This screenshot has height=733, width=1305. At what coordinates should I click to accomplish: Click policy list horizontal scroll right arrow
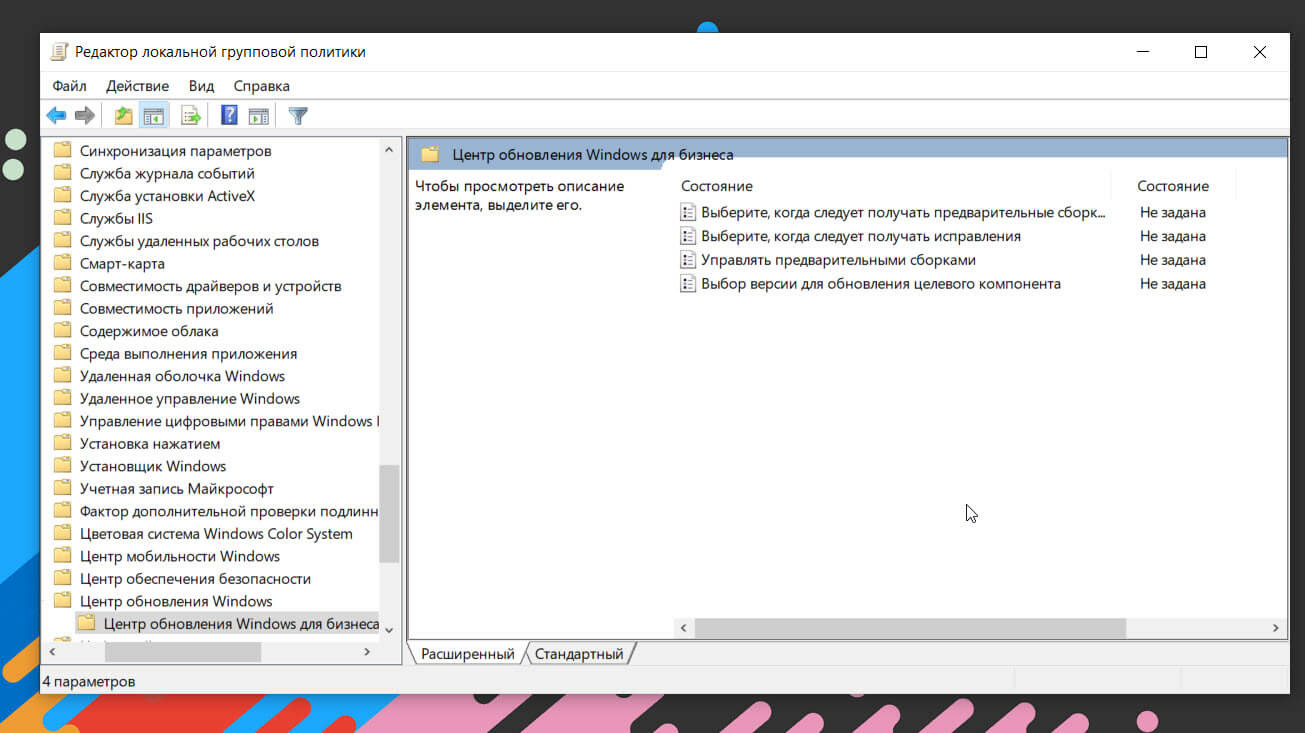click(x=1276, y=628)
